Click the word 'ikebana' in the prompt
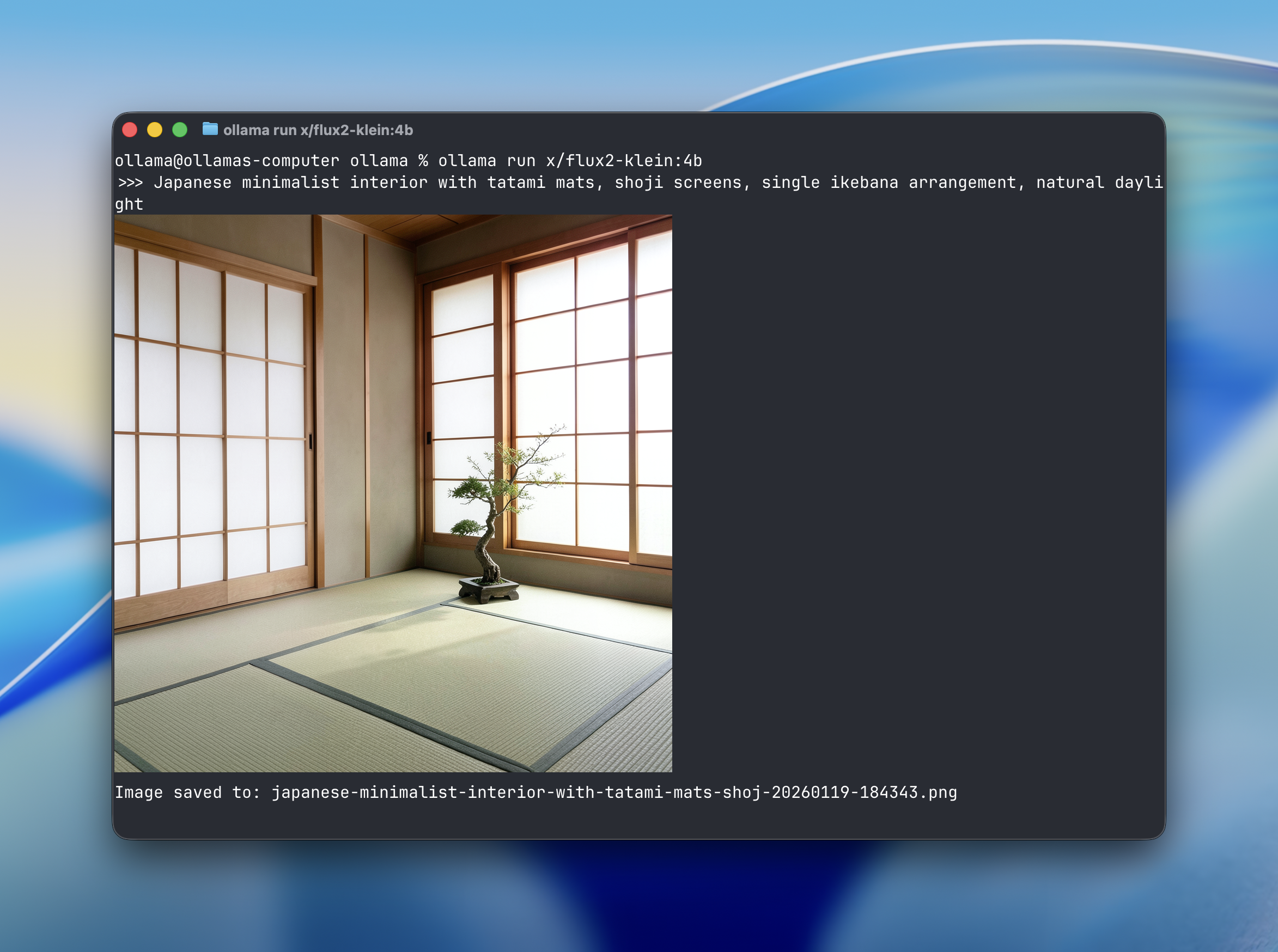Screen dimensions: 1278x952 tap(863, 182)
